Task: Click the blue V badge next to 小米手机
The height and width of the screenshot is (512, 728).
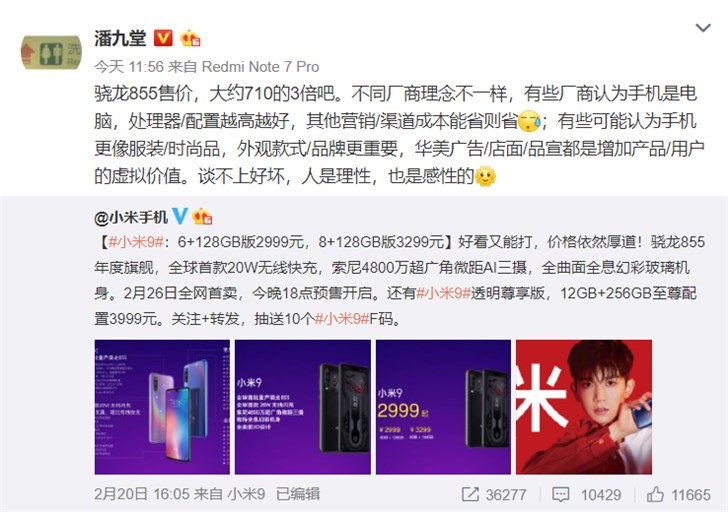Action: [x=180, y=216]
